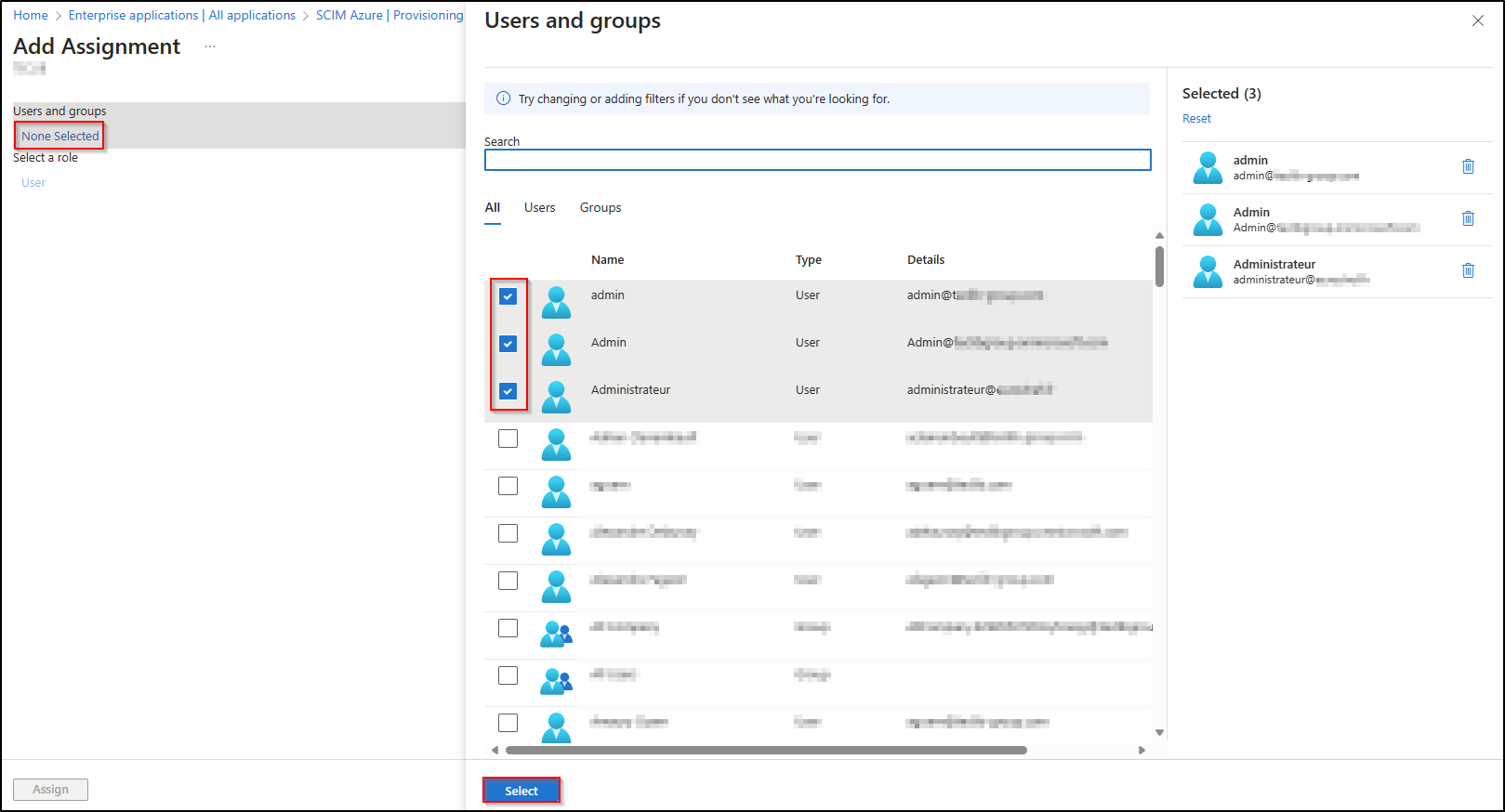Click the admin avatar in Selected panel
This screenshot has height=812, width=1505.
pyautogui.click(x=1208, y=167)
